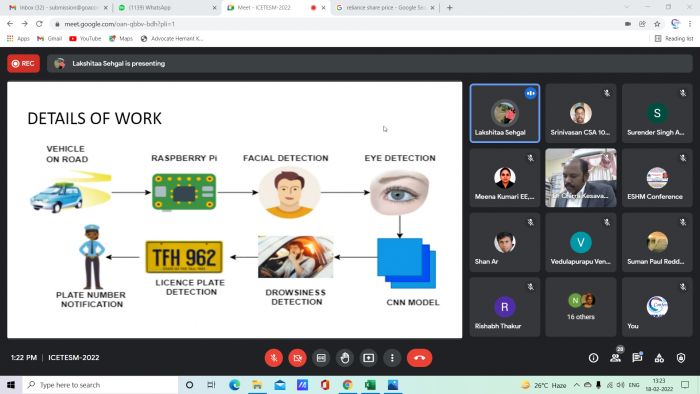The width and height of the screenshot is (700, 394).
Task: Open the meeting details info icon
Action: 593,358
